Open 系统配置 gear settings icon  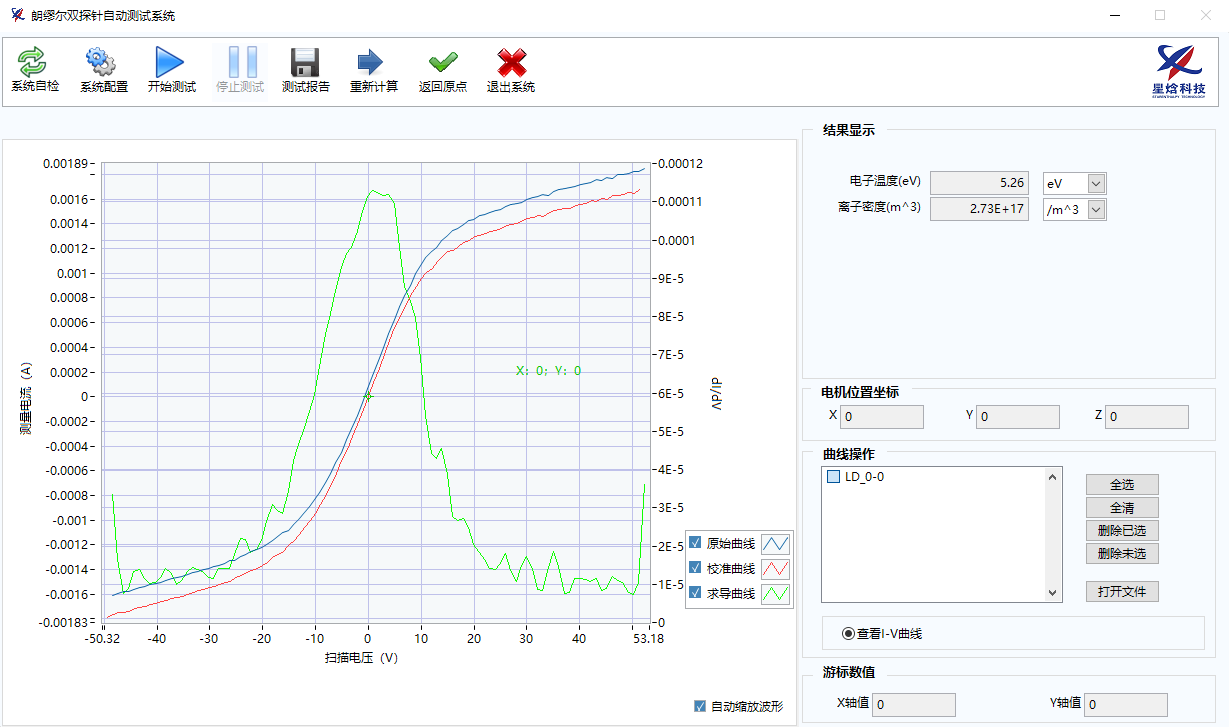tap(104, 63)
